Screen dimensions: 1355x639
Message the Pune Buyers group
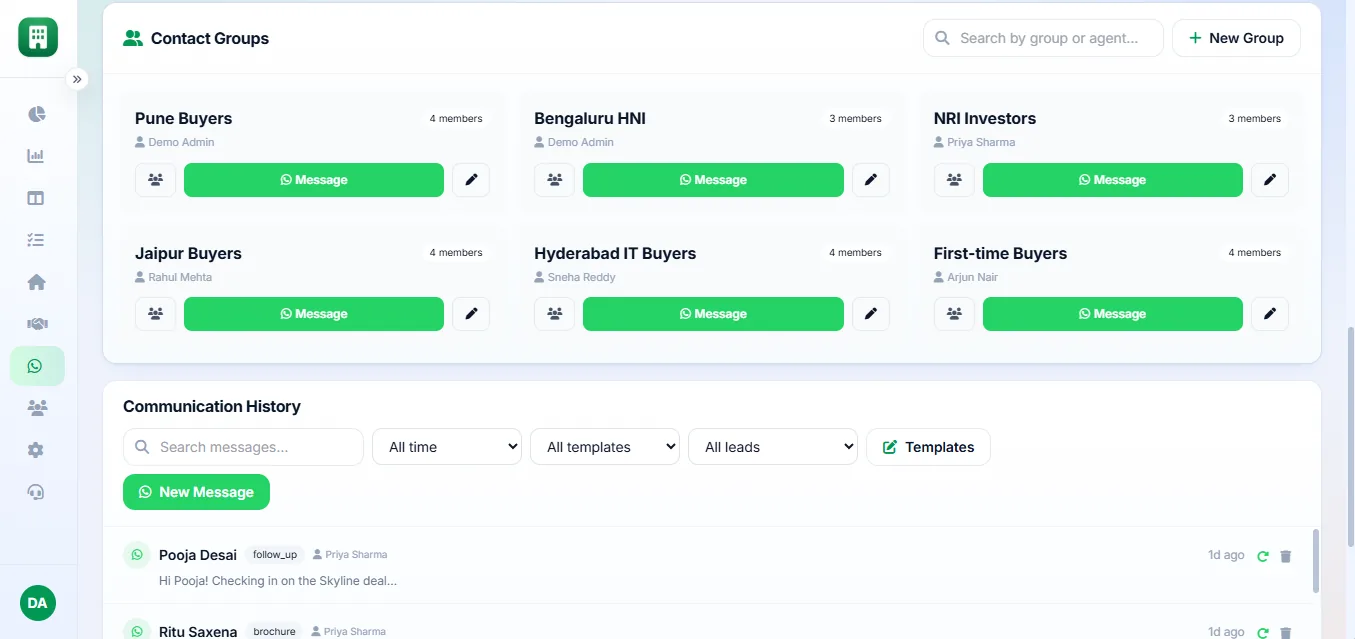click(314, 180)
